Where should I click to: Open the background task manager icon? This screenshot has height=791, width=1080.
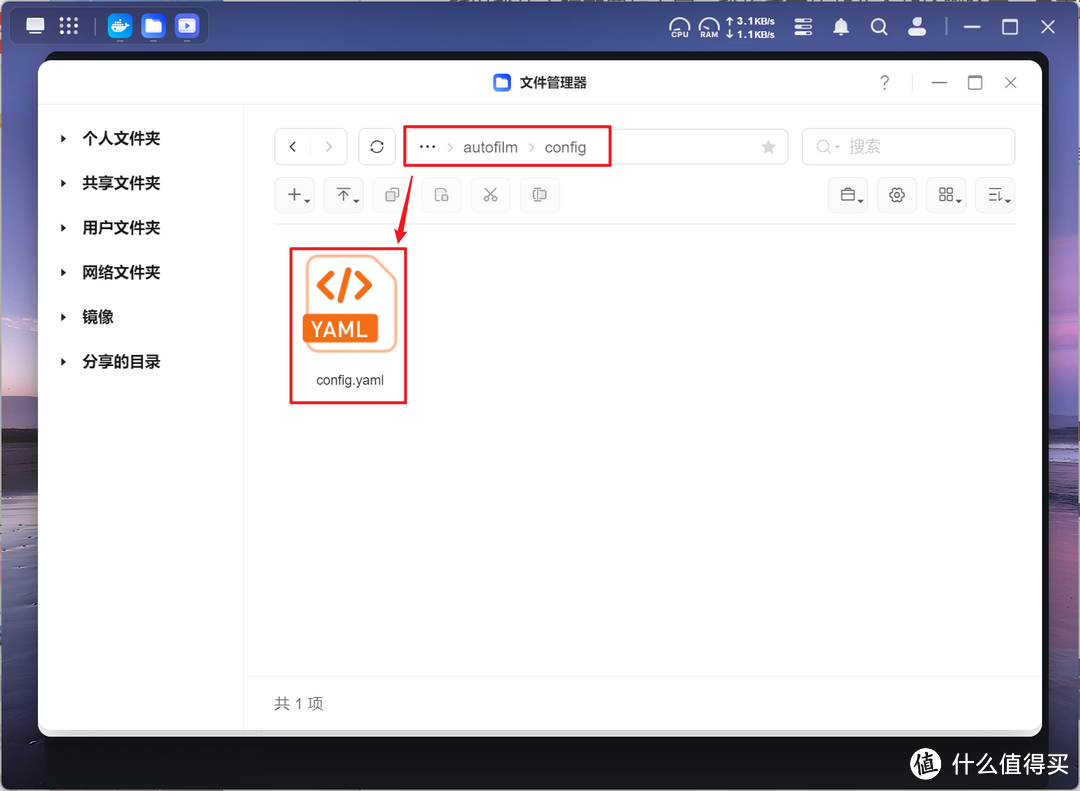click(847, 195)
